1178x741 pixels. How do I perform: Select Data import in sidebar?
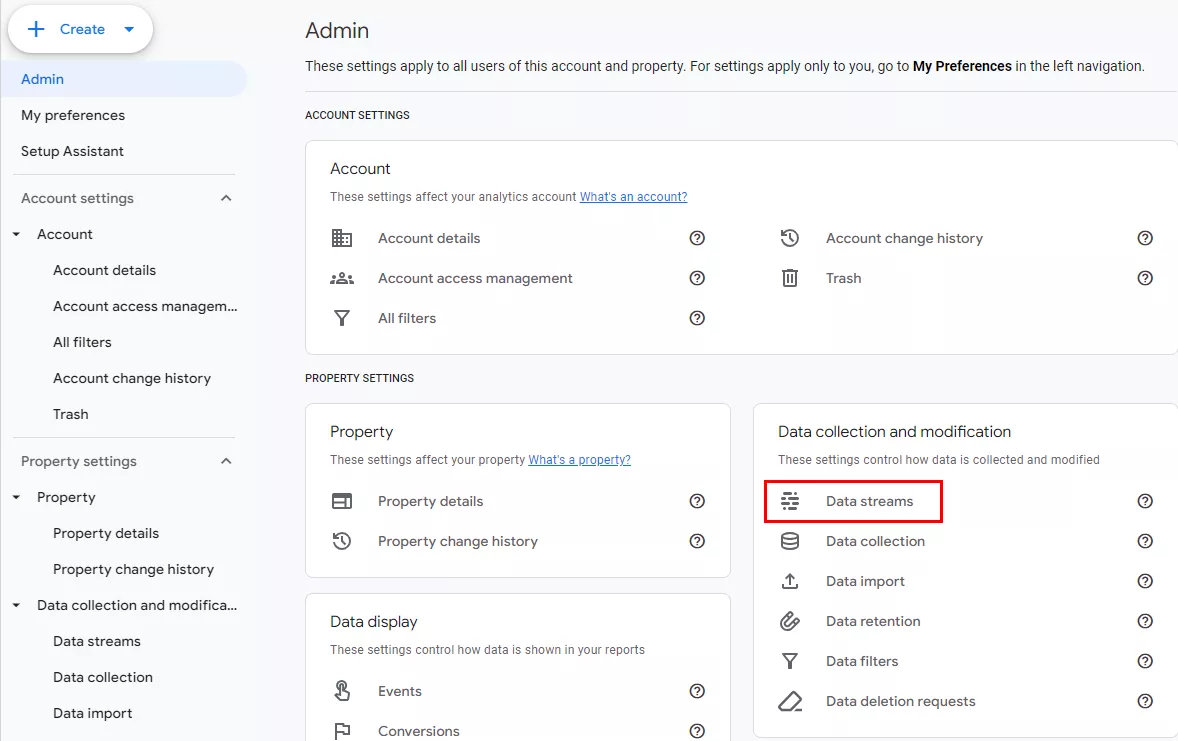tap(92, 714)
